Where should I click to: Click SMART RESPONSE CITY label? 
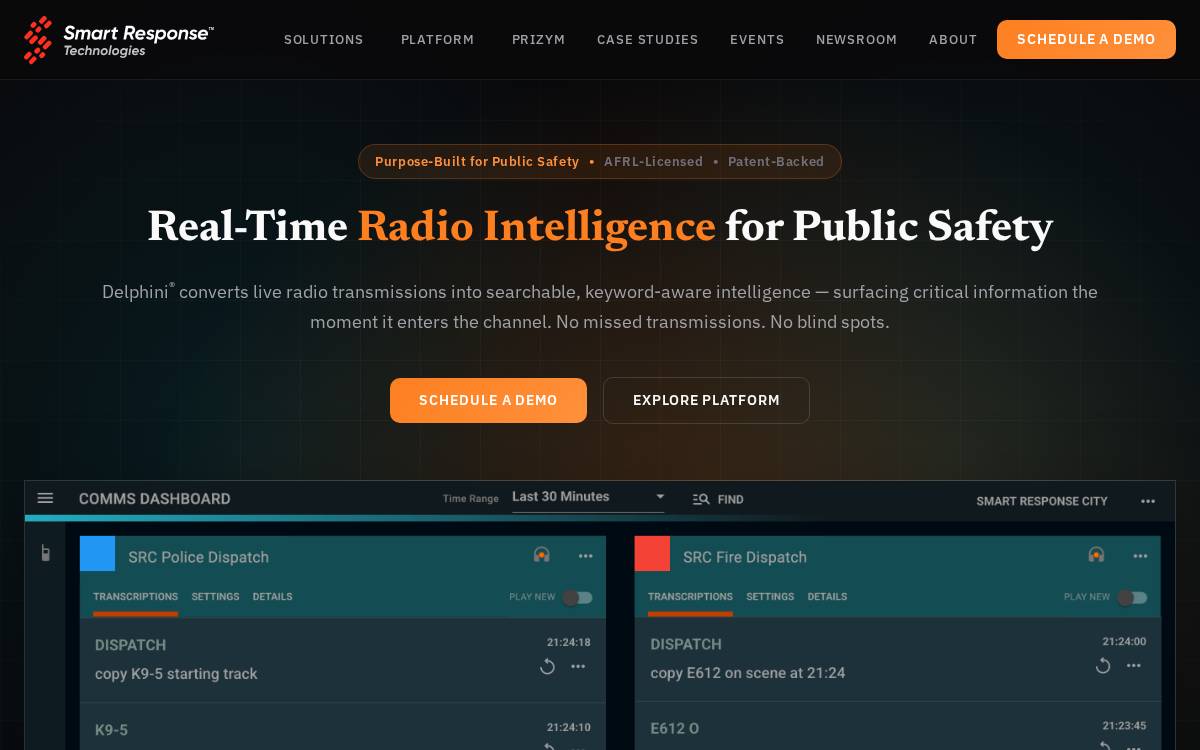(1042, 501)
